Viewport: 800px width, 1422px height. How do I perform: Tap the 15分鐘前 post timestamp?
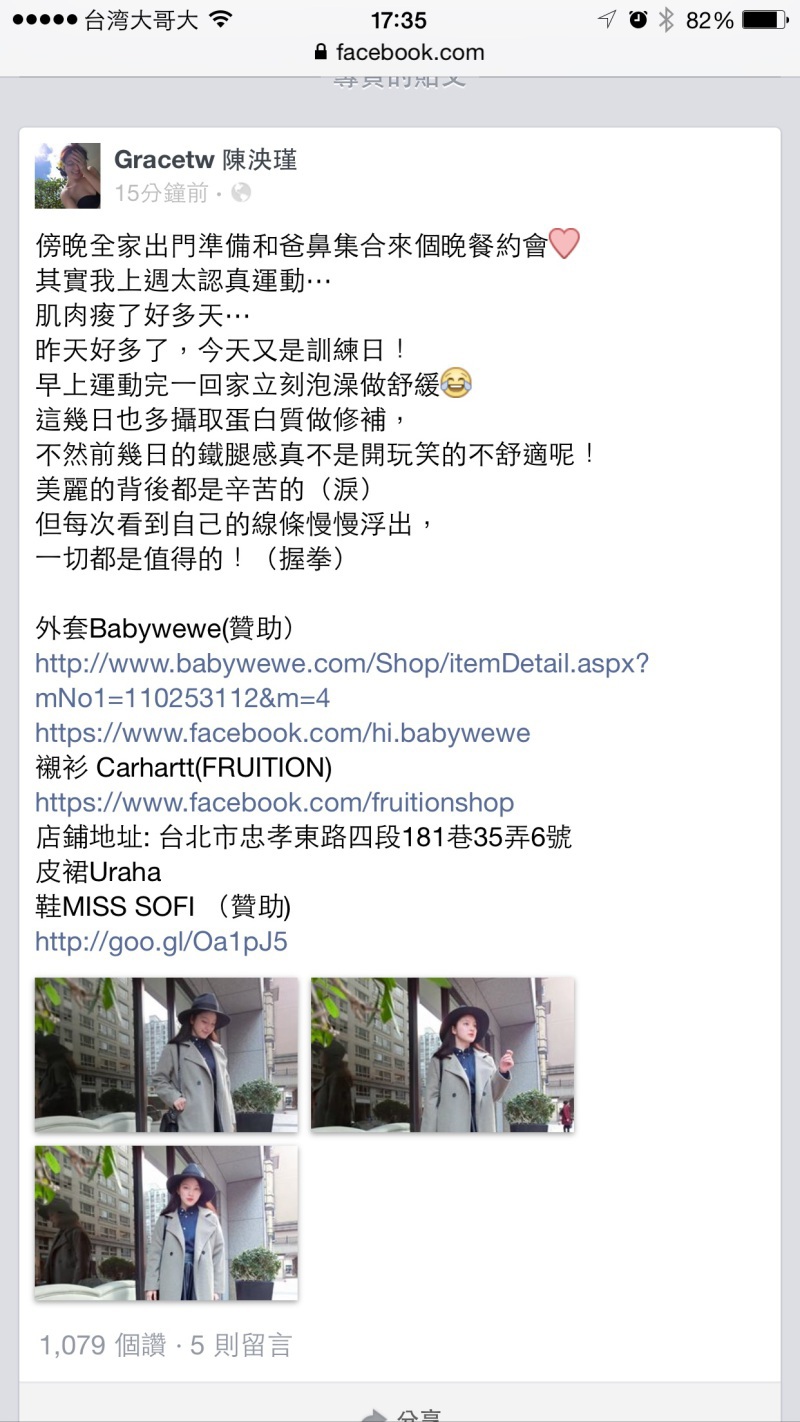(161, 193)
